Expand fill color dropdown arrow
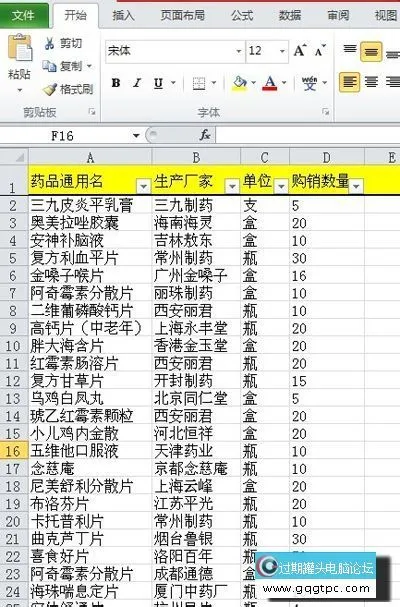The image size is (400, 607). tap(253, 83)
